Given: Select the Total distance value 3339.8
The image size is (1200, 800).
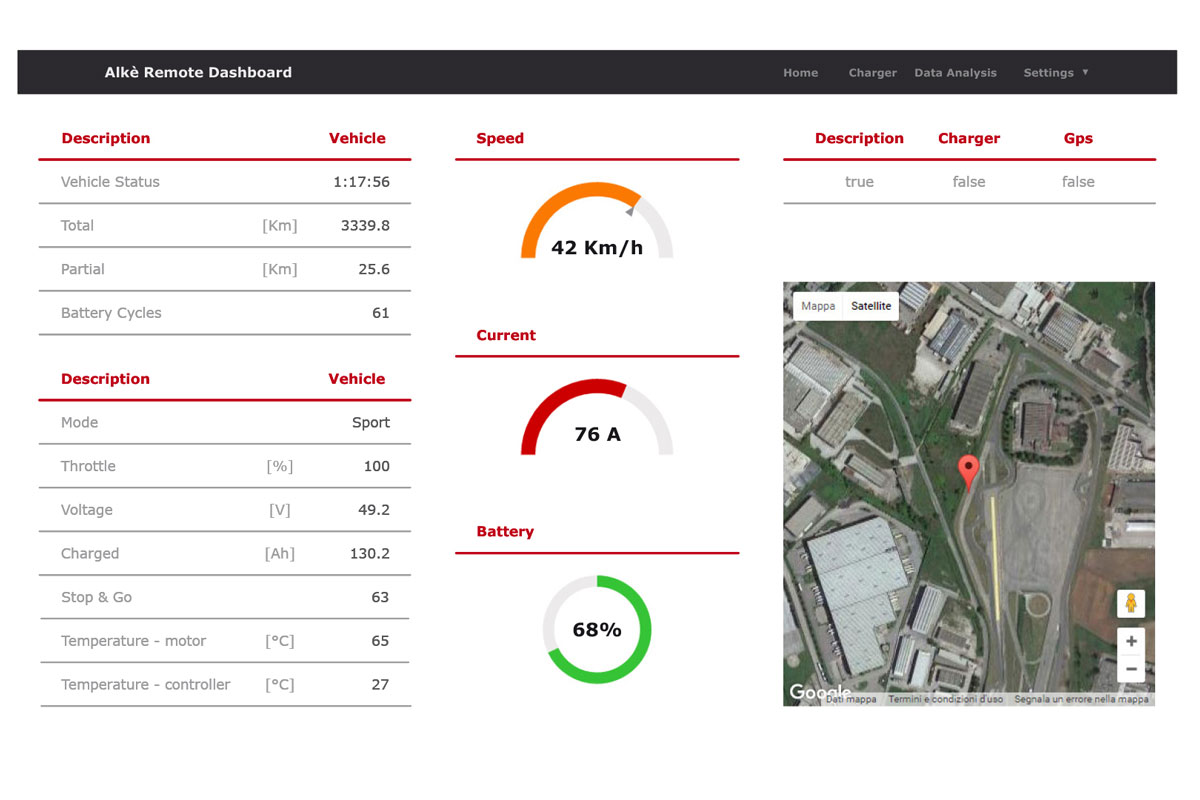Looking at the screenshot, I should pyautogui.click(x=365, y=226).
